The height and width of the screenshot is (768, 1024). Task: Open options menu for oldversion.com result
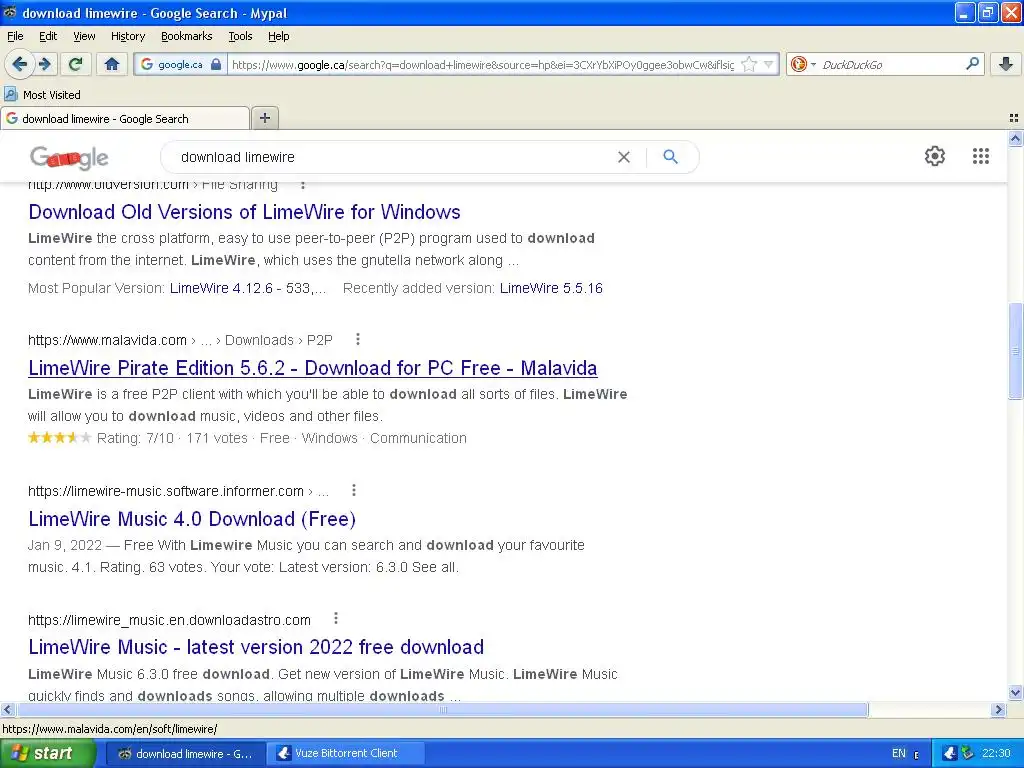302,186
